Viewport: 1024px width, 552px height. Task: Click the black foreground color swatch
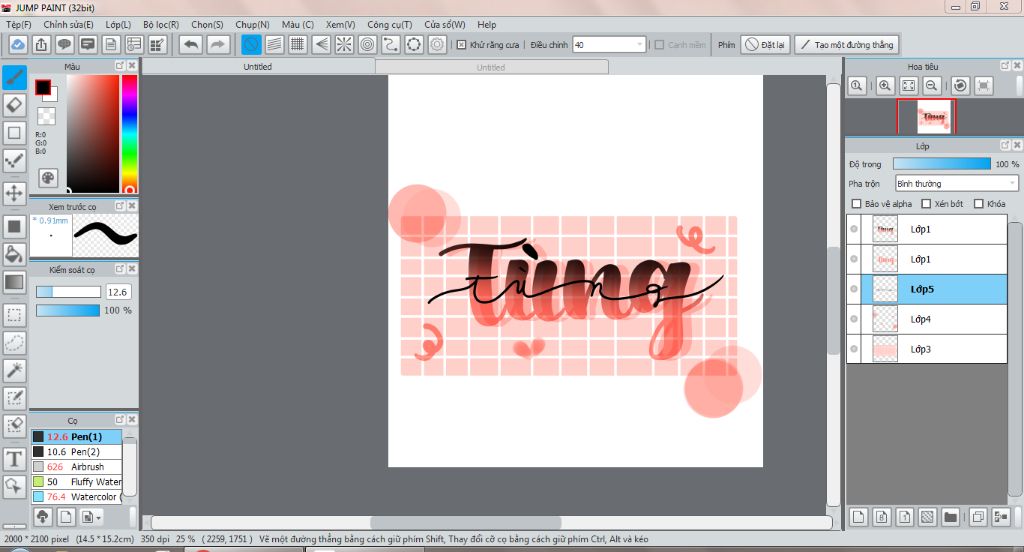pos(43,87)
